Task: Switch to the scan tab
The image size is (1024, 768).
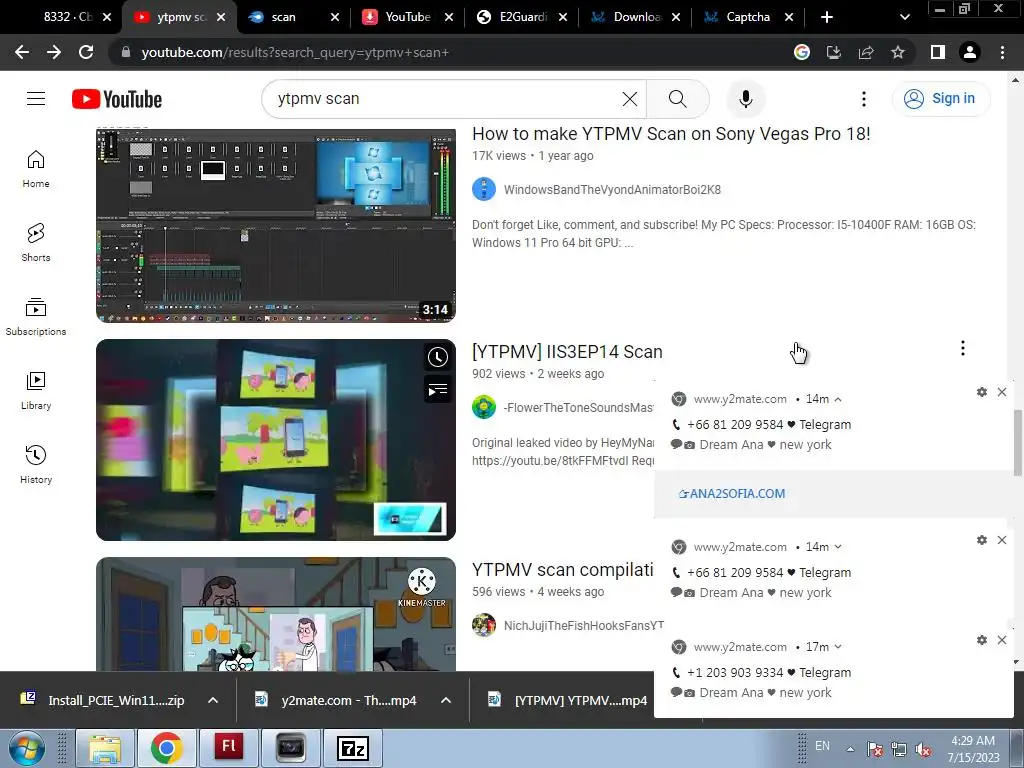Action: [295, 17]
